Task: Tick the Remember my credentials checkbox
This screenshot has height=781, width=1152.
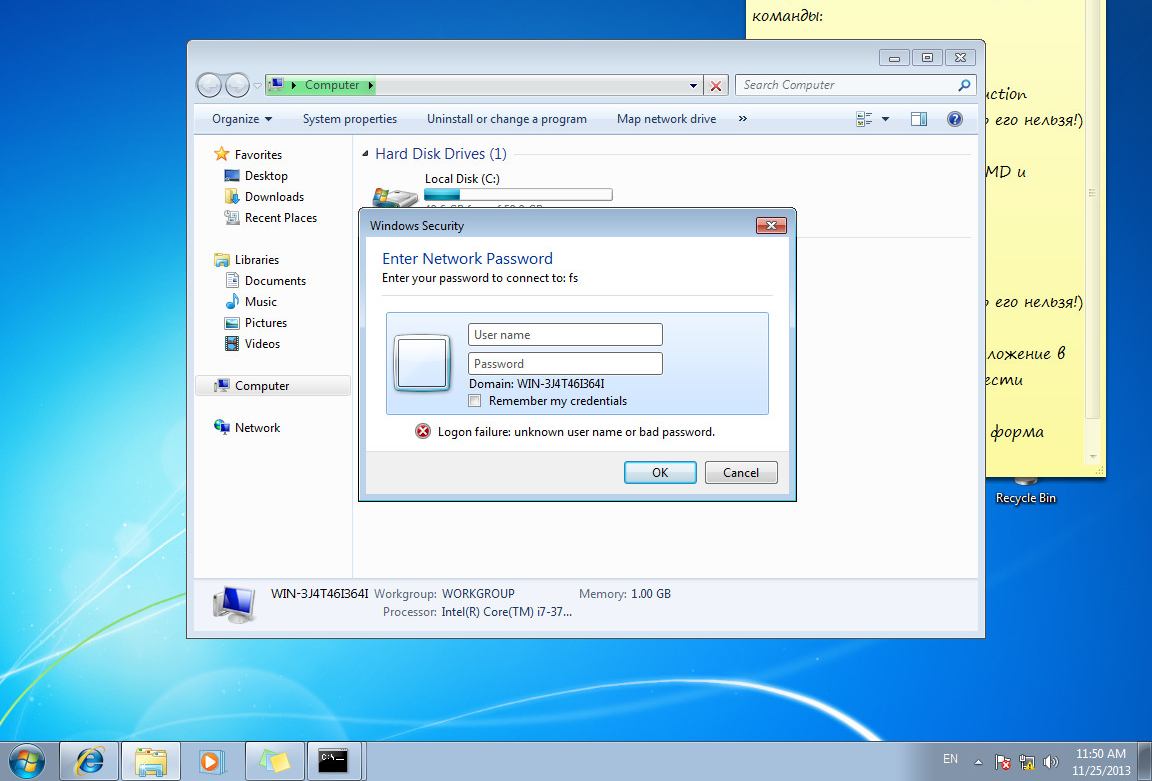Action: coord(475,400)
